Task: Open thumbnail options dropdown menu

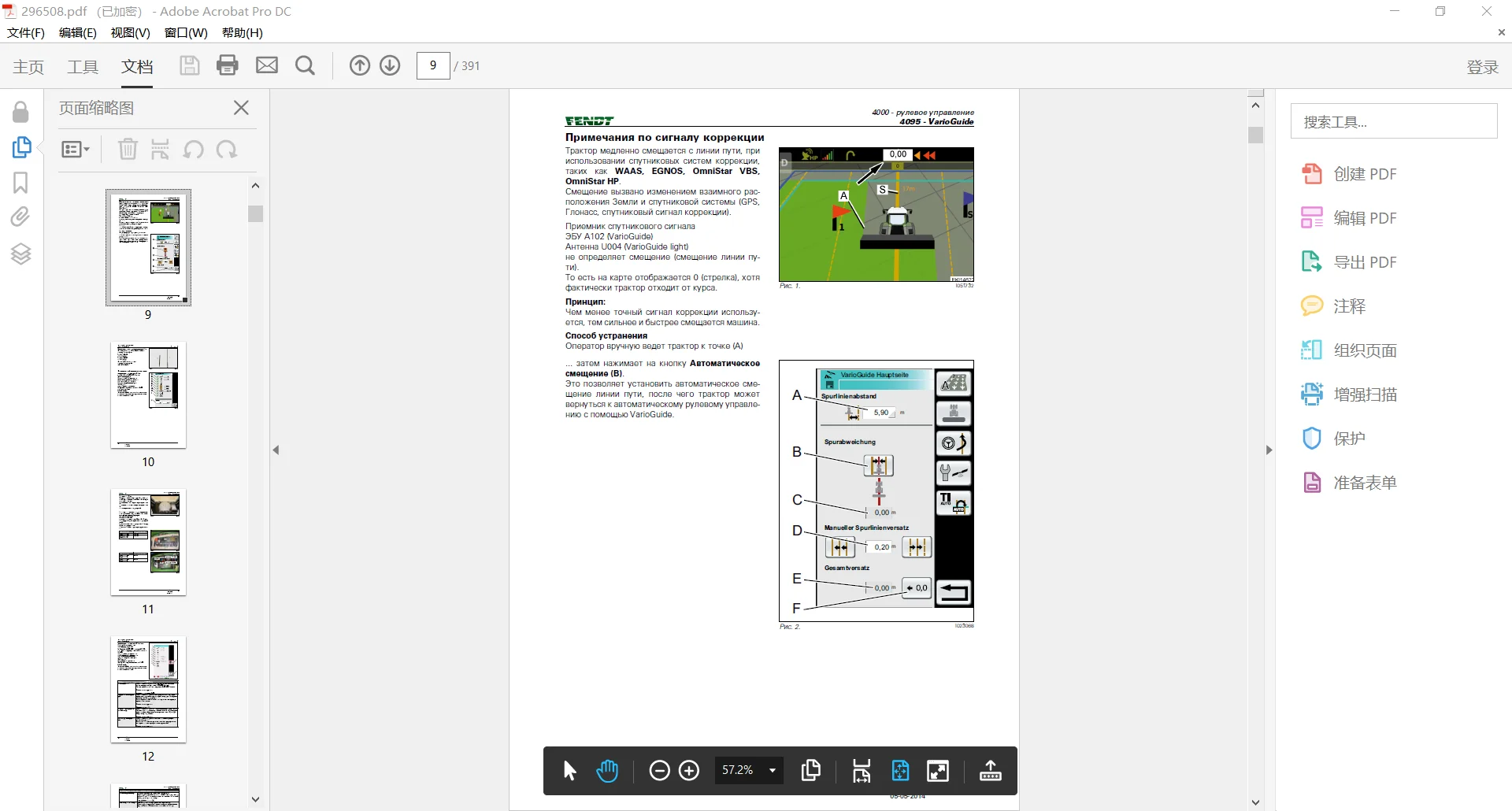Action: [76, 150]
